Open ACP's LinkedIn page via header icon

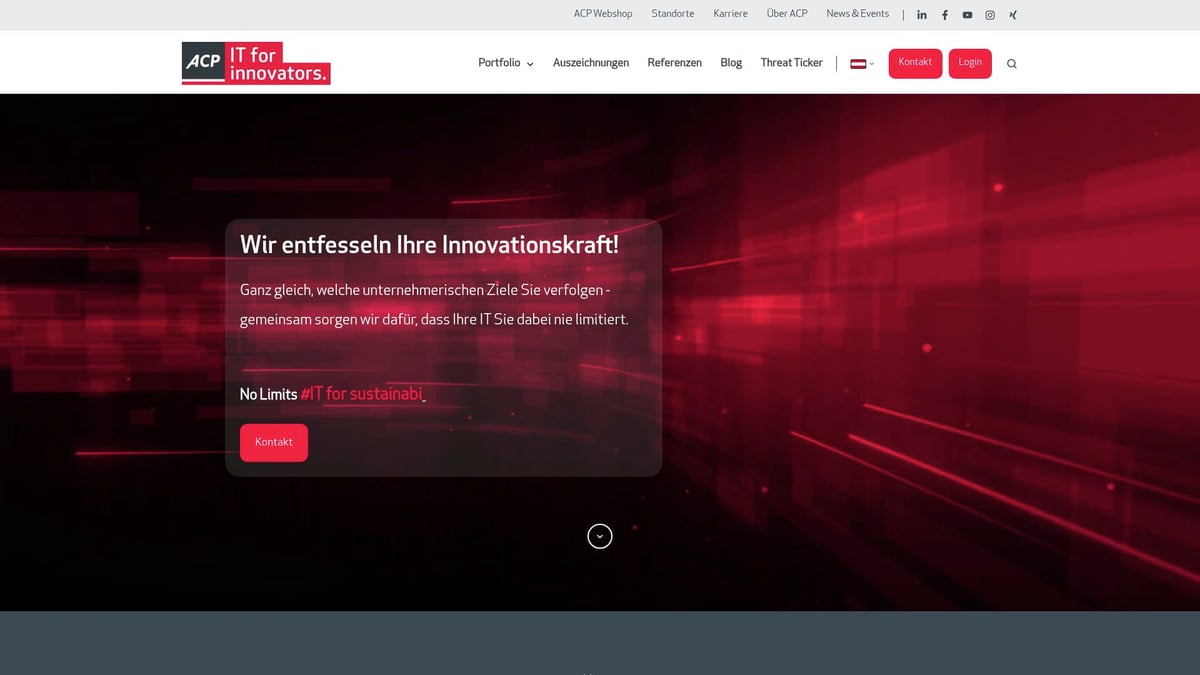[x=921, y=14]
